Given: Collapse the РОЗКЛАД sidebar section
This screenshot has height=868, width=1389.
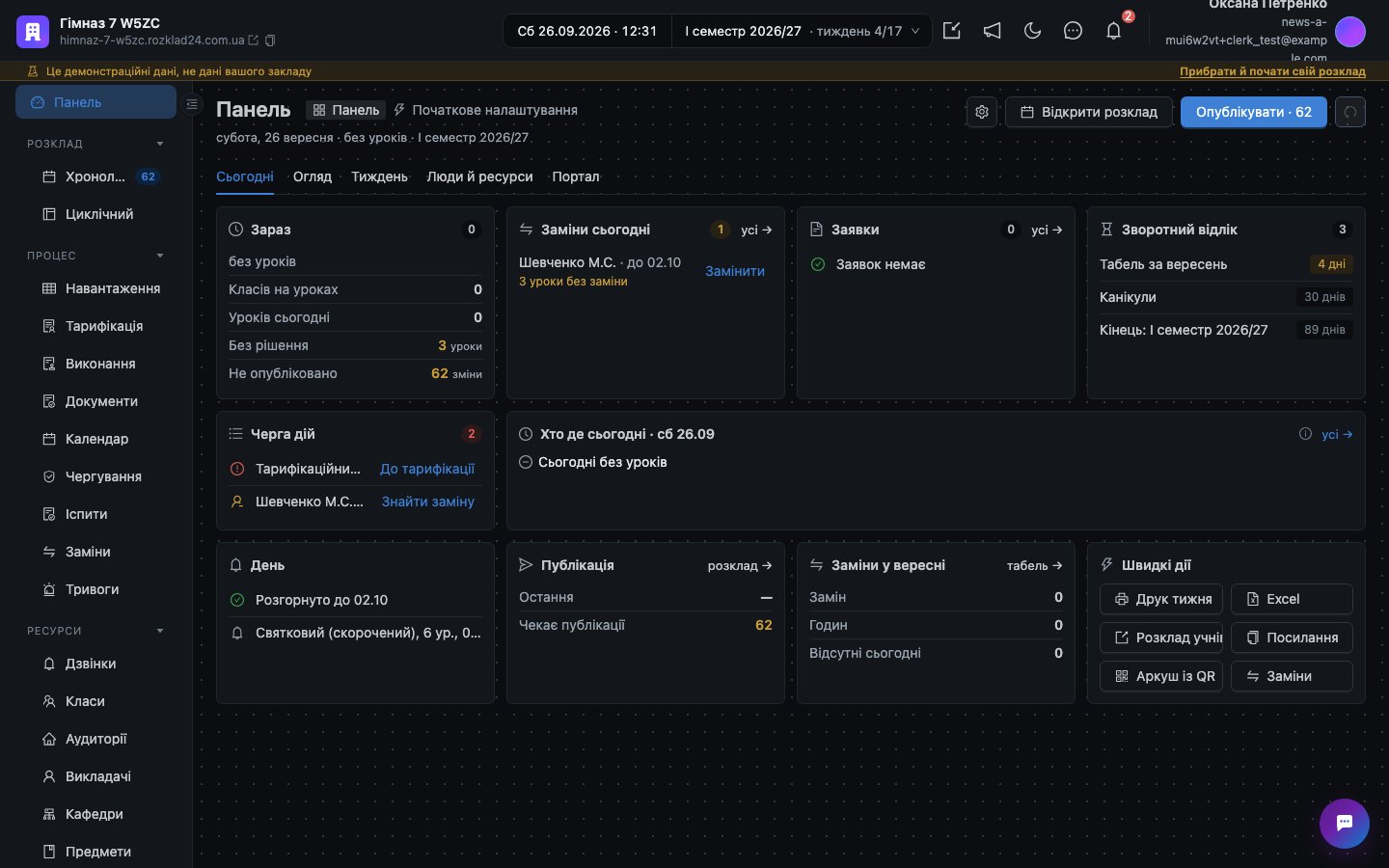Looking at the screenshot, I should tap(95, 144).
